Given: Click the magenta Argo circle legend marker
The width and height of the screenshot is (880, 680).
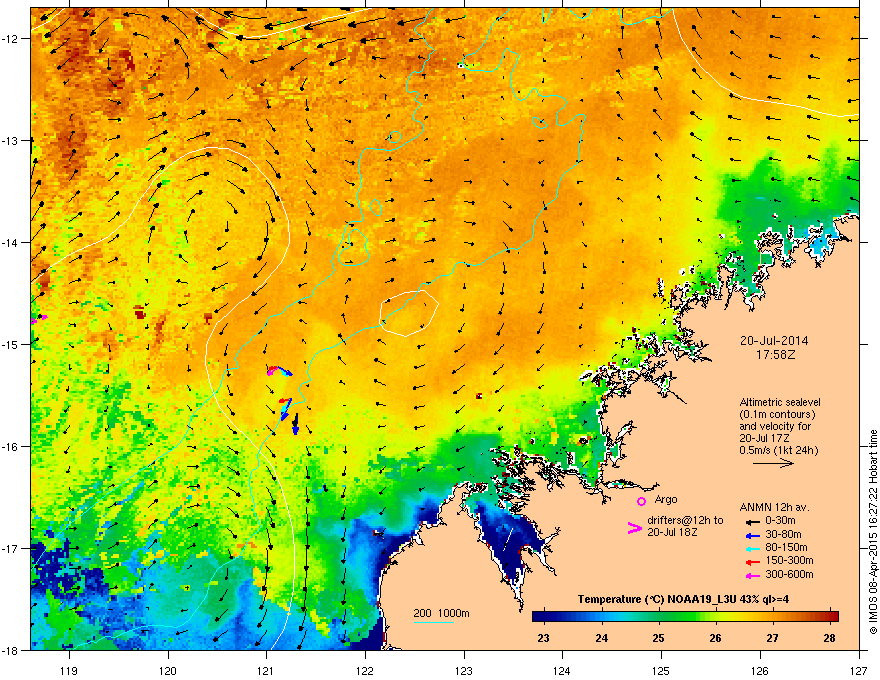Looking at the screenshot, I should click(x=641, y=501).
